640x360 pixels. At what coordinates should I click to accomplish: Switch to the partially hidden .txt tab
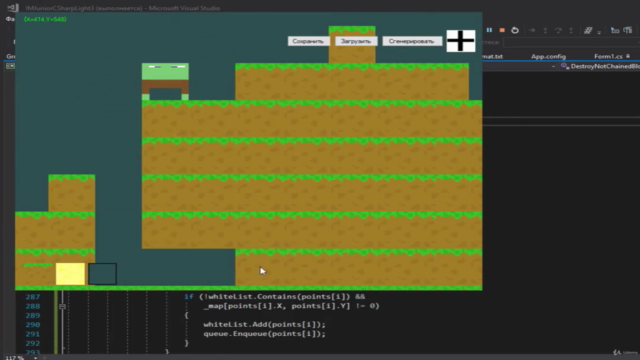(493, 56)
